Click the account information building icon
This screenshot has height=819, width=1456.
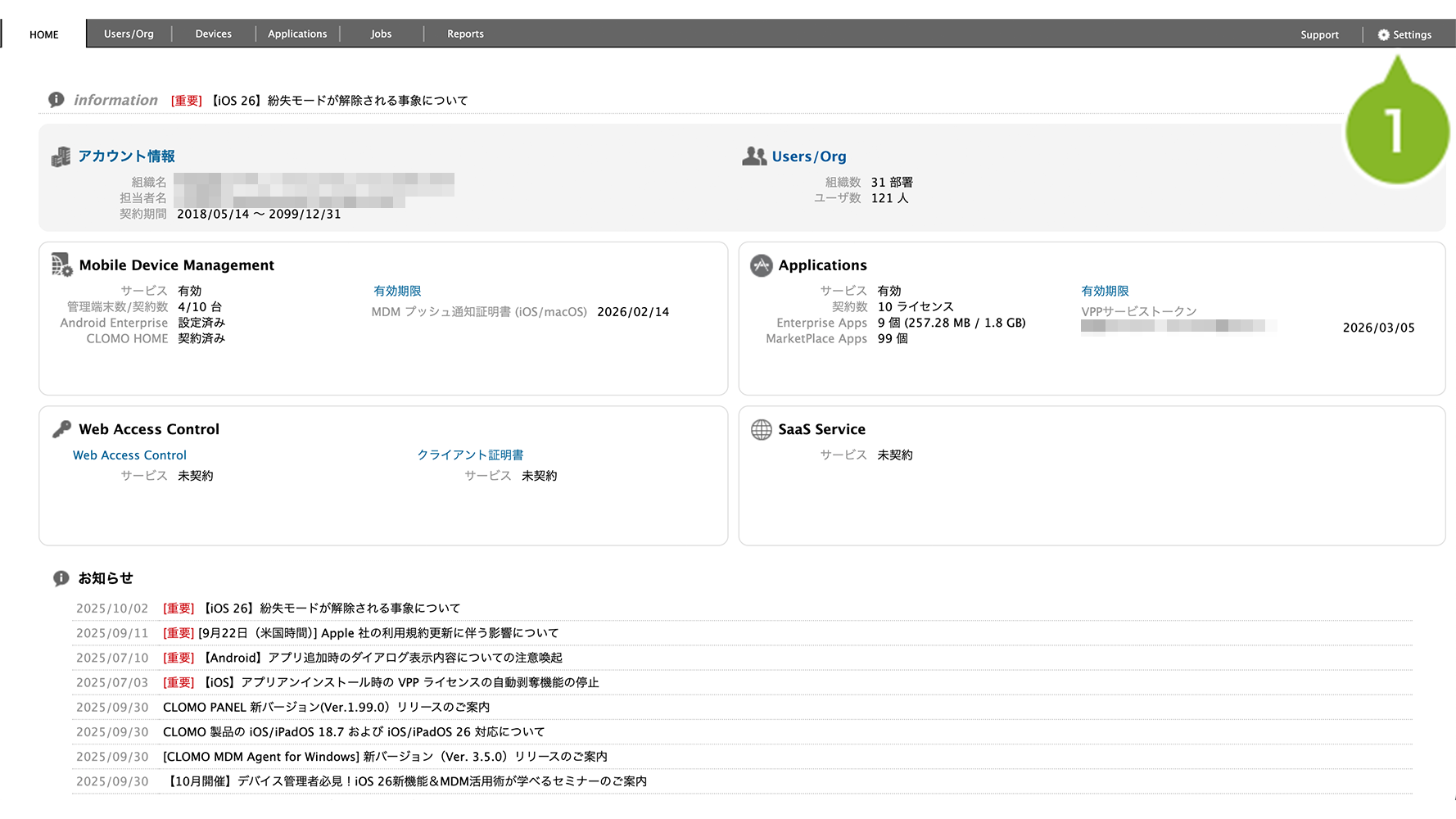pos(61,156)
